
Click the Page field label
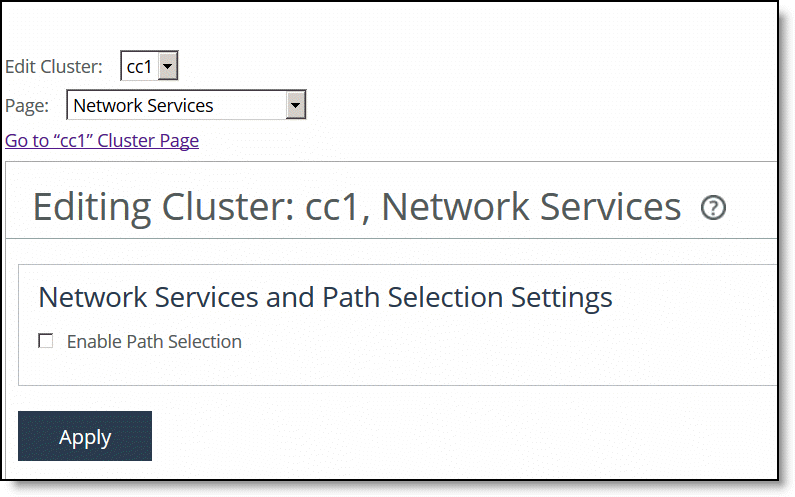point(27,106)
